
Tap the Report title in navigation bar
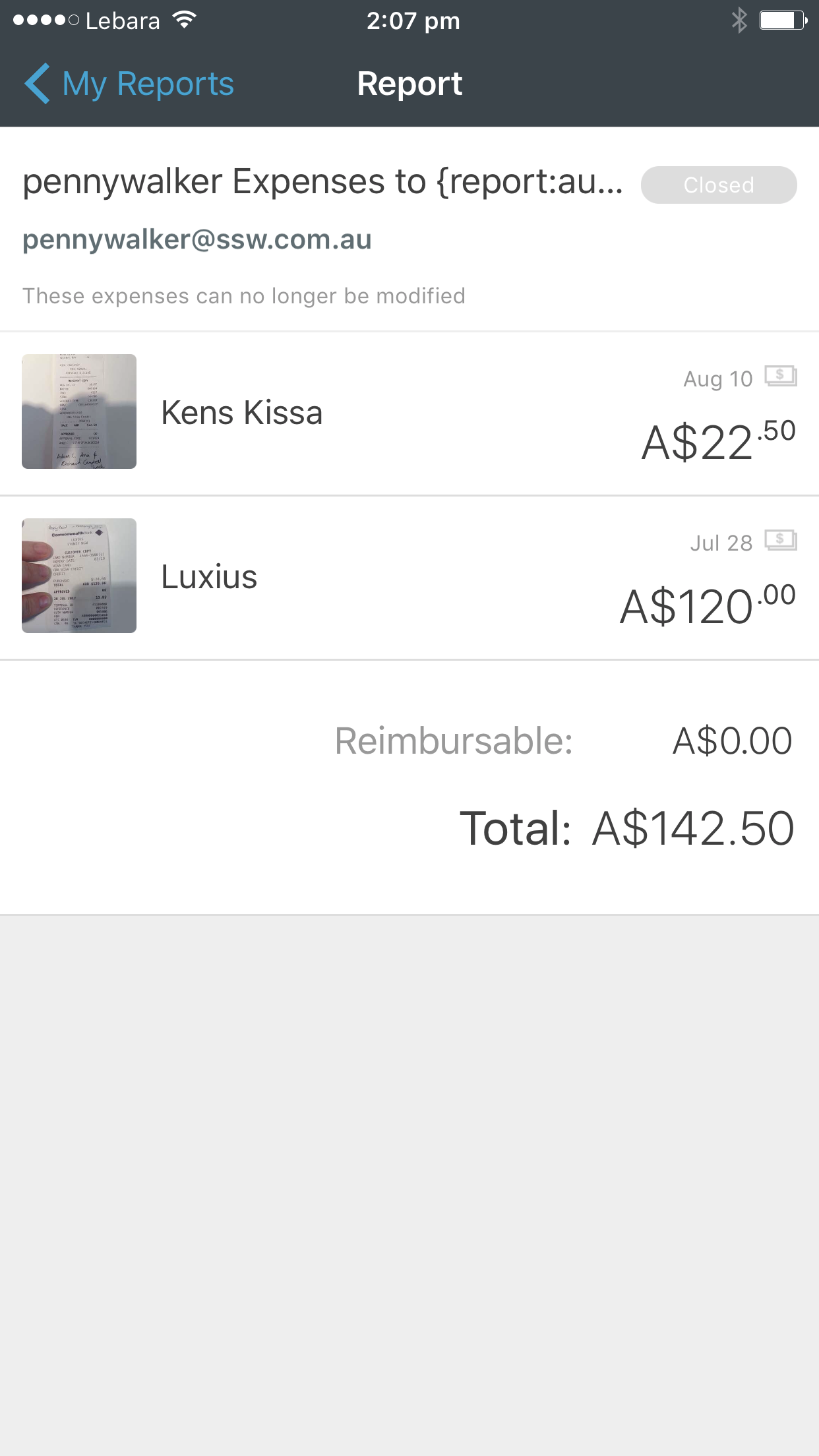[x=409, y=84]
